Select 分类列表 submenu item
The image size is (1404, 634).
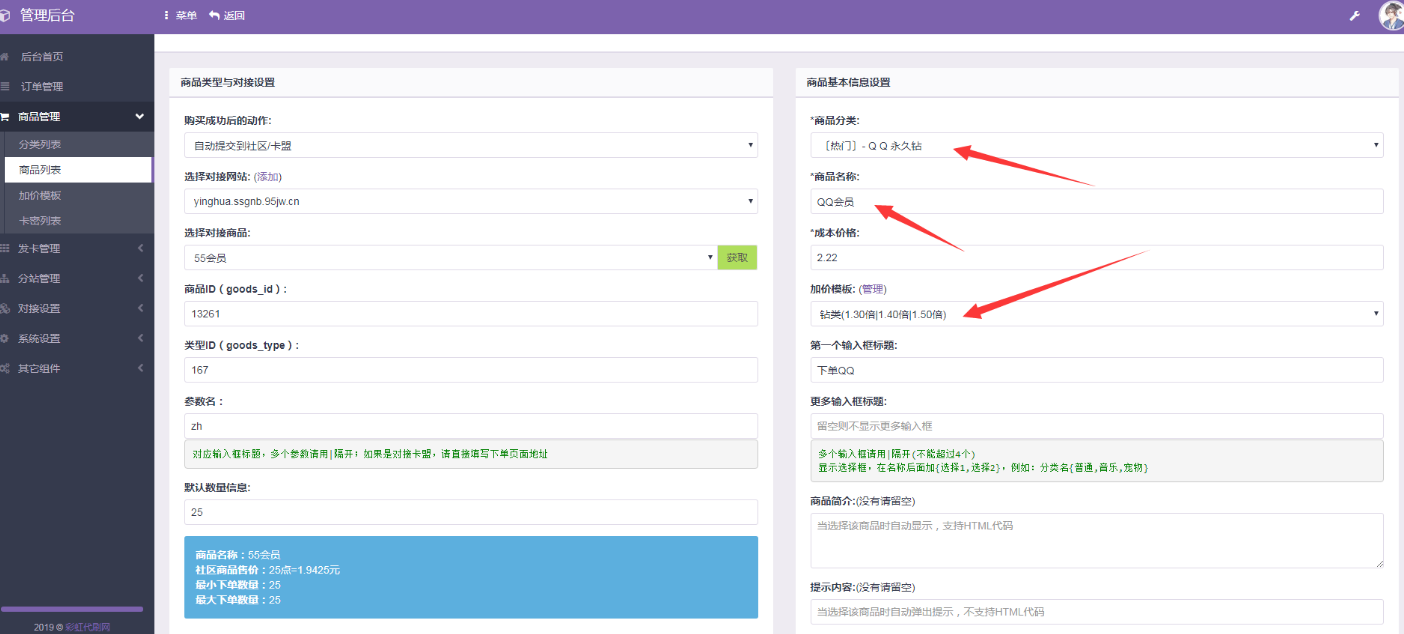pyautogui.click(x=40, y=145)
